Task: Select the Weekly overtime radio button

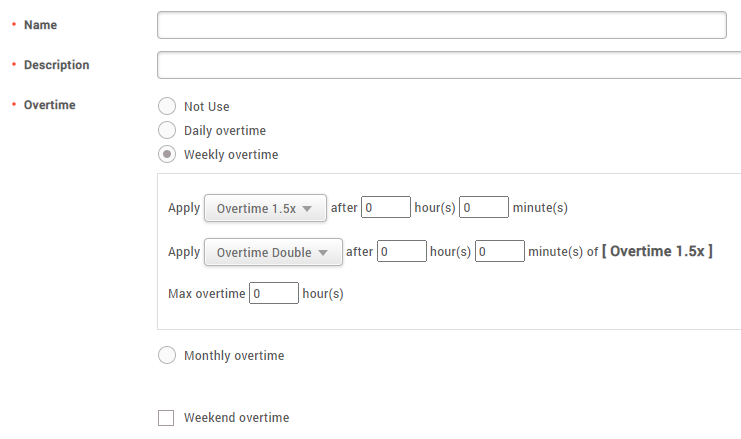Action: click(167, 155)
